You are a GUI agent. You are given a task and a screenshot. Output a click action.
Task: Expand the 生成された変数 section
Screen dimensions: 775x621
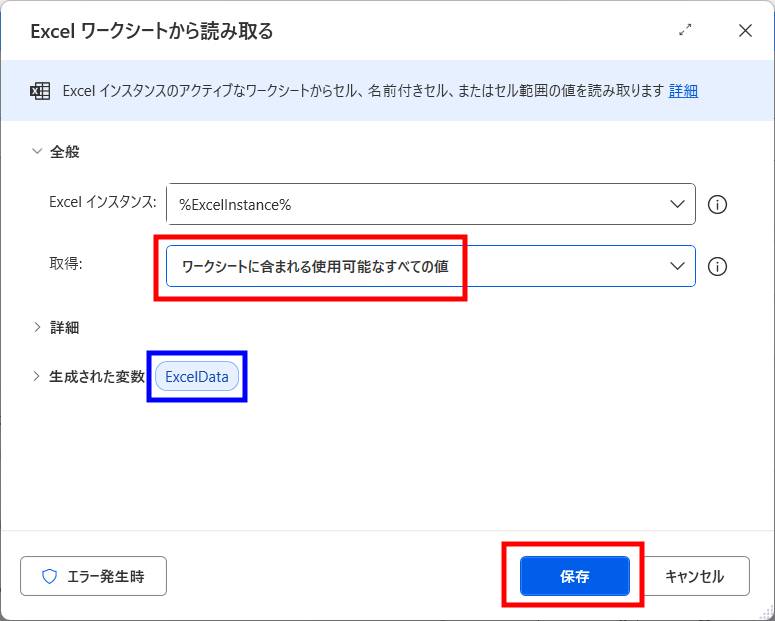37,376
